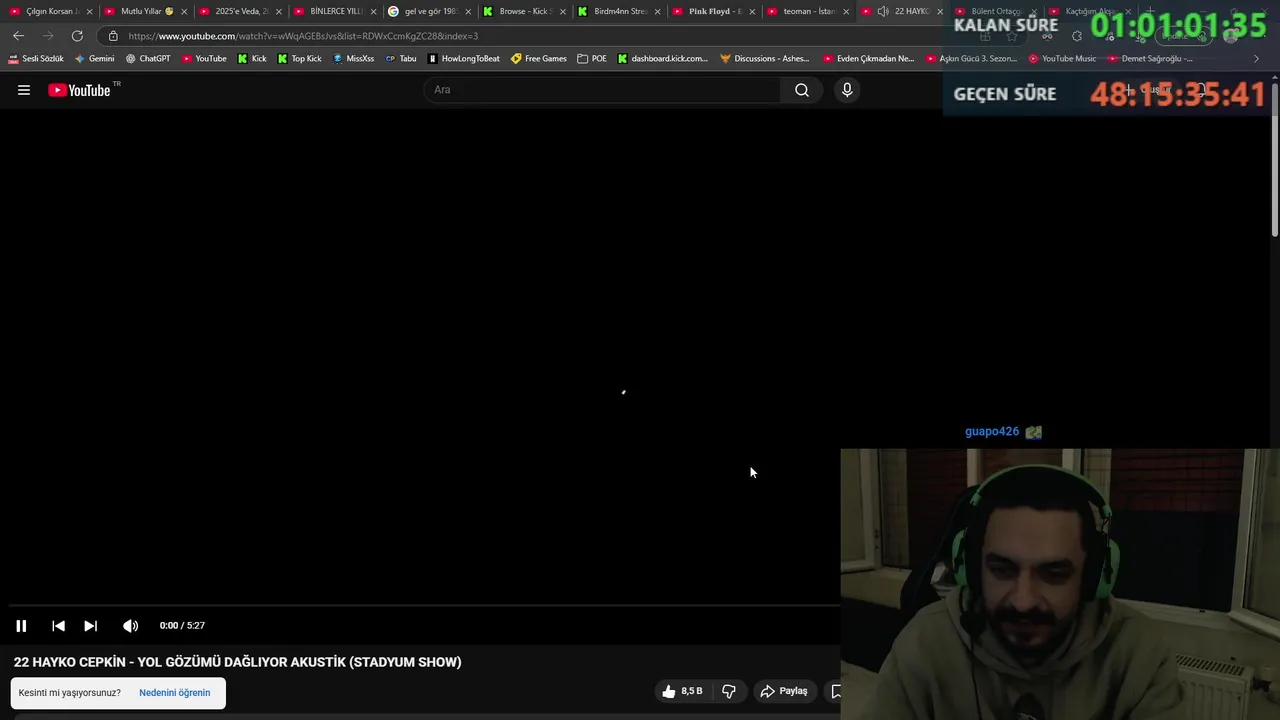
Task: Open 'Tabu' bookmark
Action: point(401,59)
